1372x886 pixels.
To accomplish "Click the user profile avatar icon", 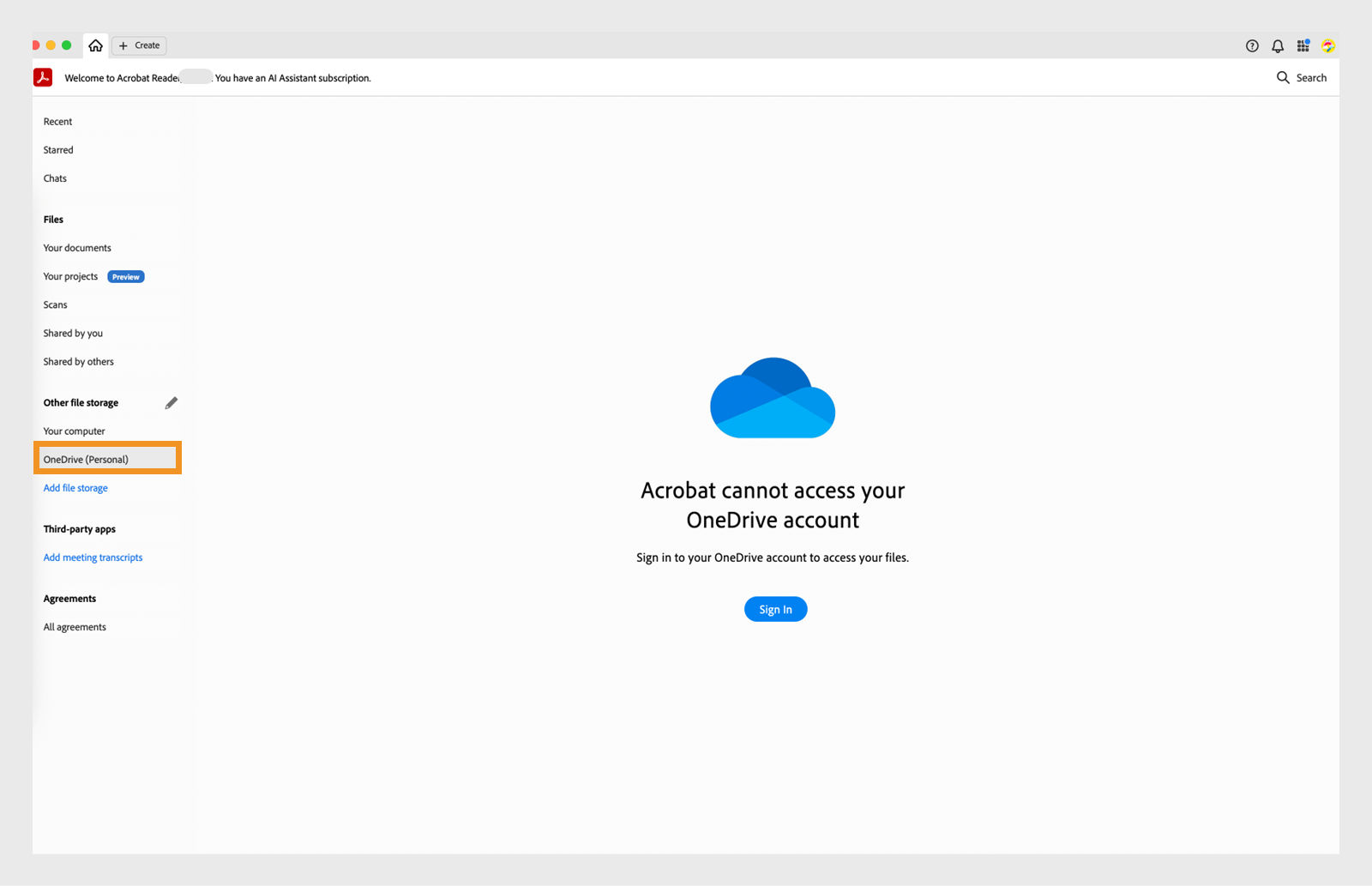I will click(x=1327, y=45).
